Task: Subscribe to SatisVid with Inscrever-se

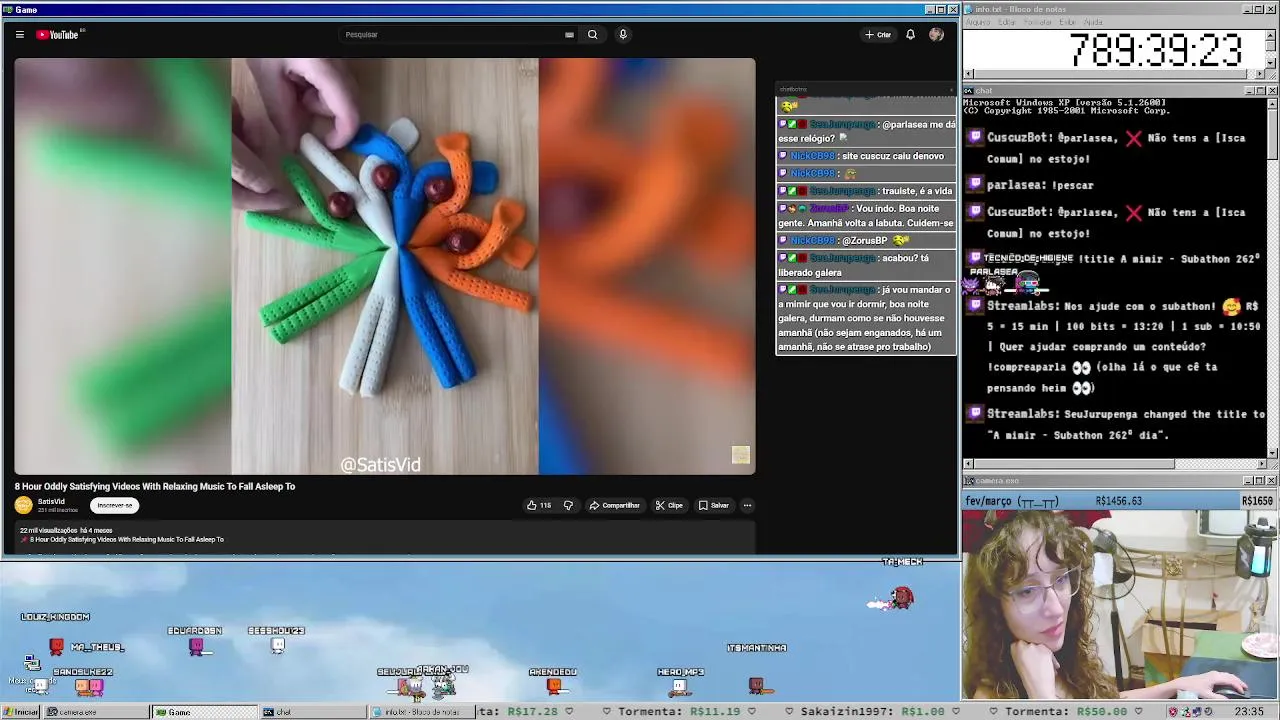Action: (114, 505)
